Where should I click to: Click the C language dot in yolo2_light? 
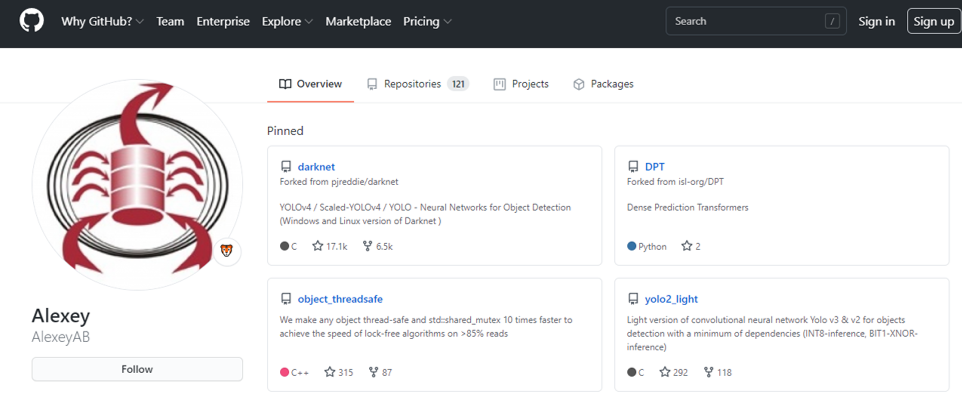(632, 372)
